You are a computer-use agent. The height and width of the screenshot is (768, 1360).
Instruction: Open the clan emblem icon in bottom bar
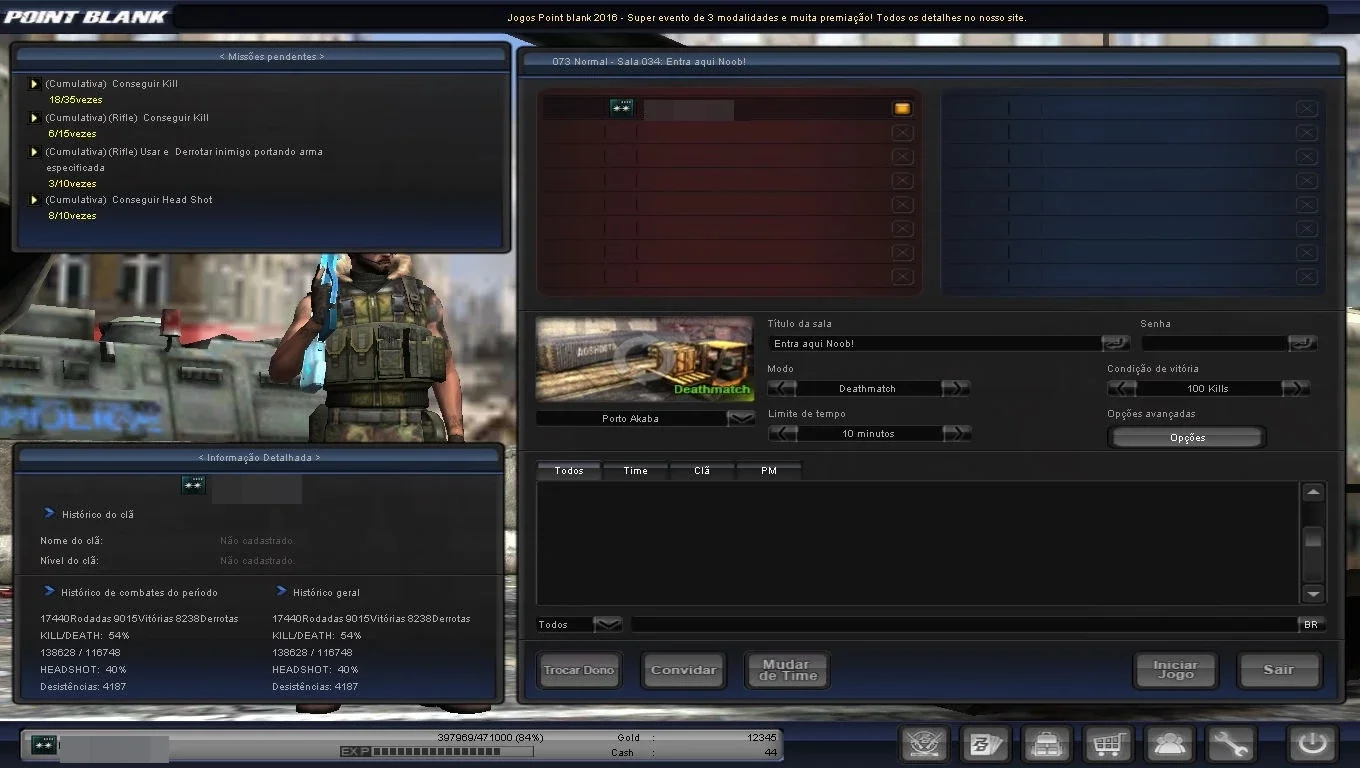pyautogui.click(x=924, y=744)
